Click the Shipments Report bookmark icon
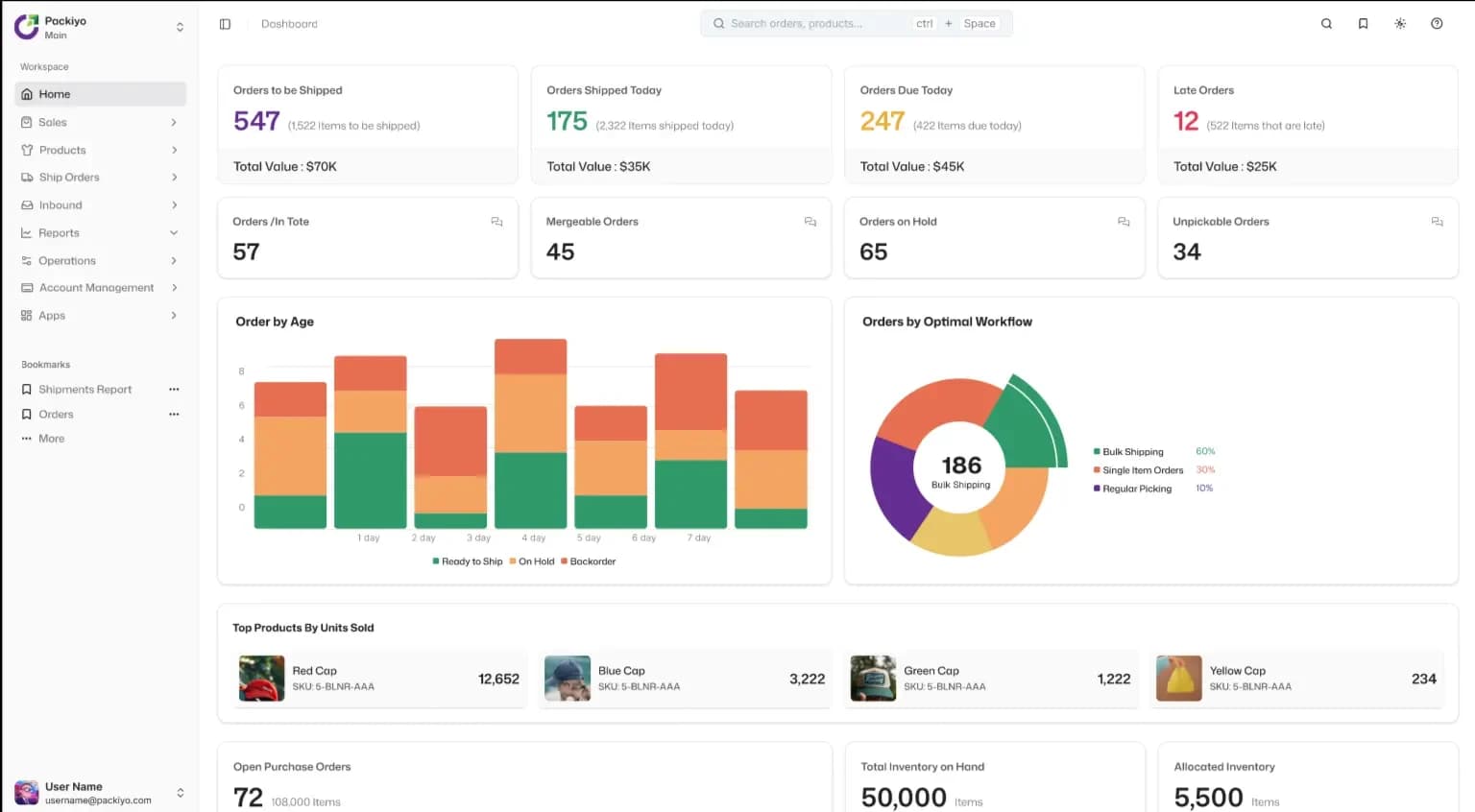 coord(27,390)
